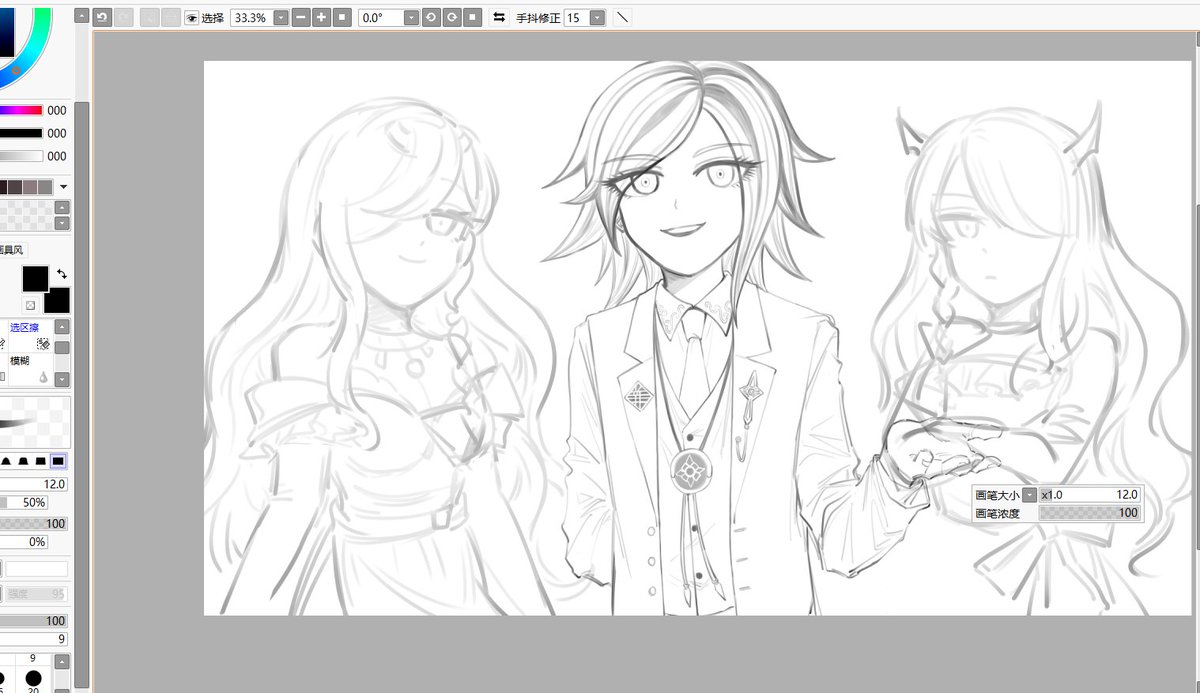Adjust the rainbow hue slider

21,111
